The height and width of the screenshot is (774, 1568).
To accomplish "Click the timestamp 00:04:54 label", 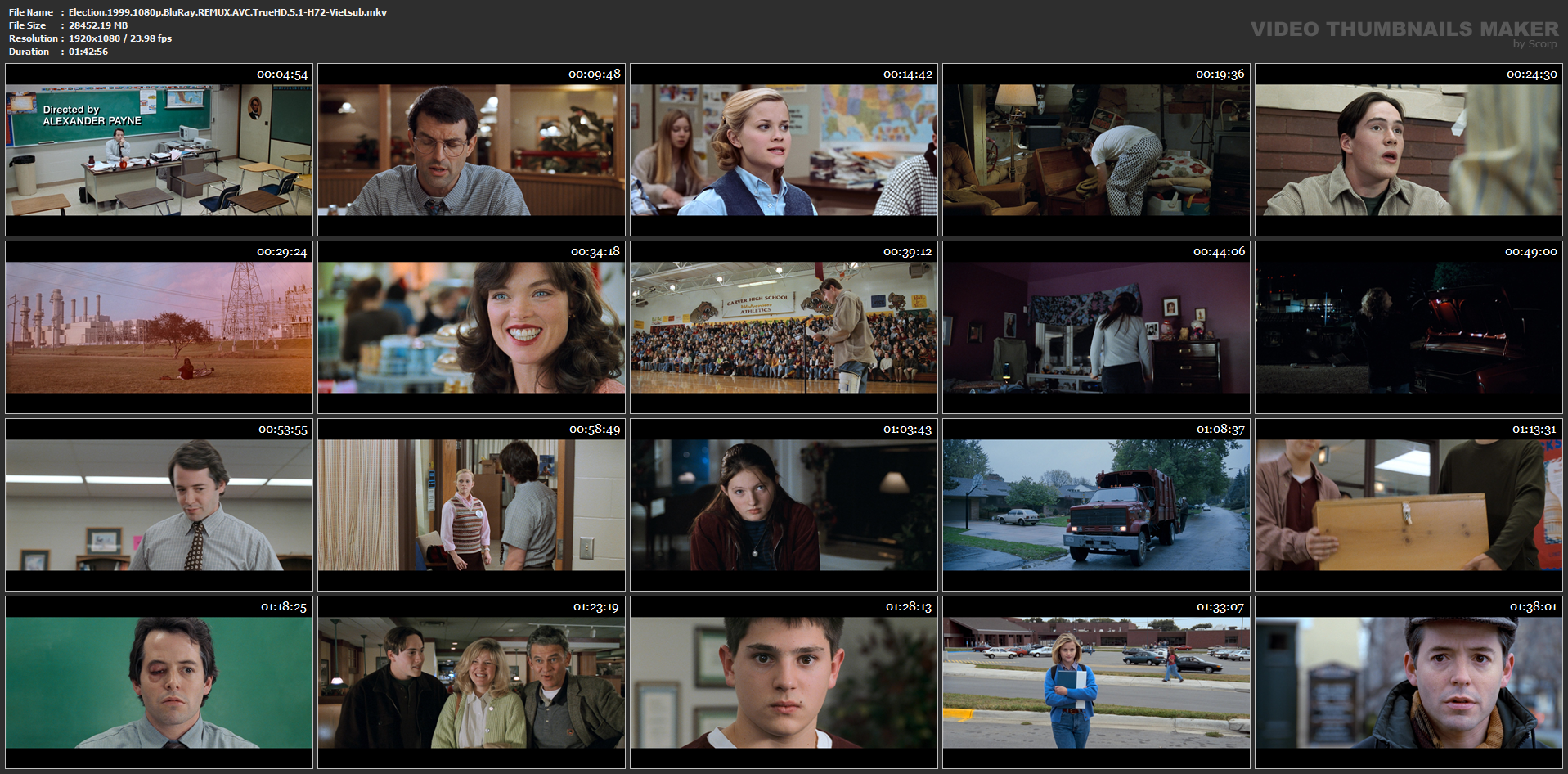I will point(282,74).
